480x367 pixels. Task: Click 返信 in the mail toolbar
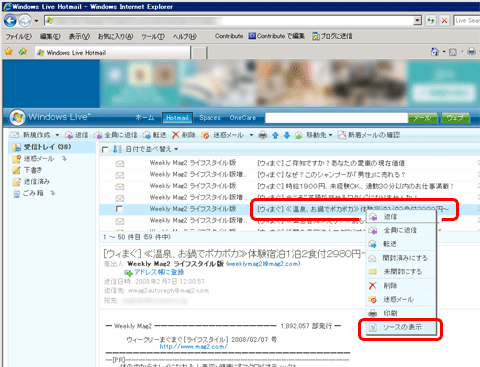(76, 135)
